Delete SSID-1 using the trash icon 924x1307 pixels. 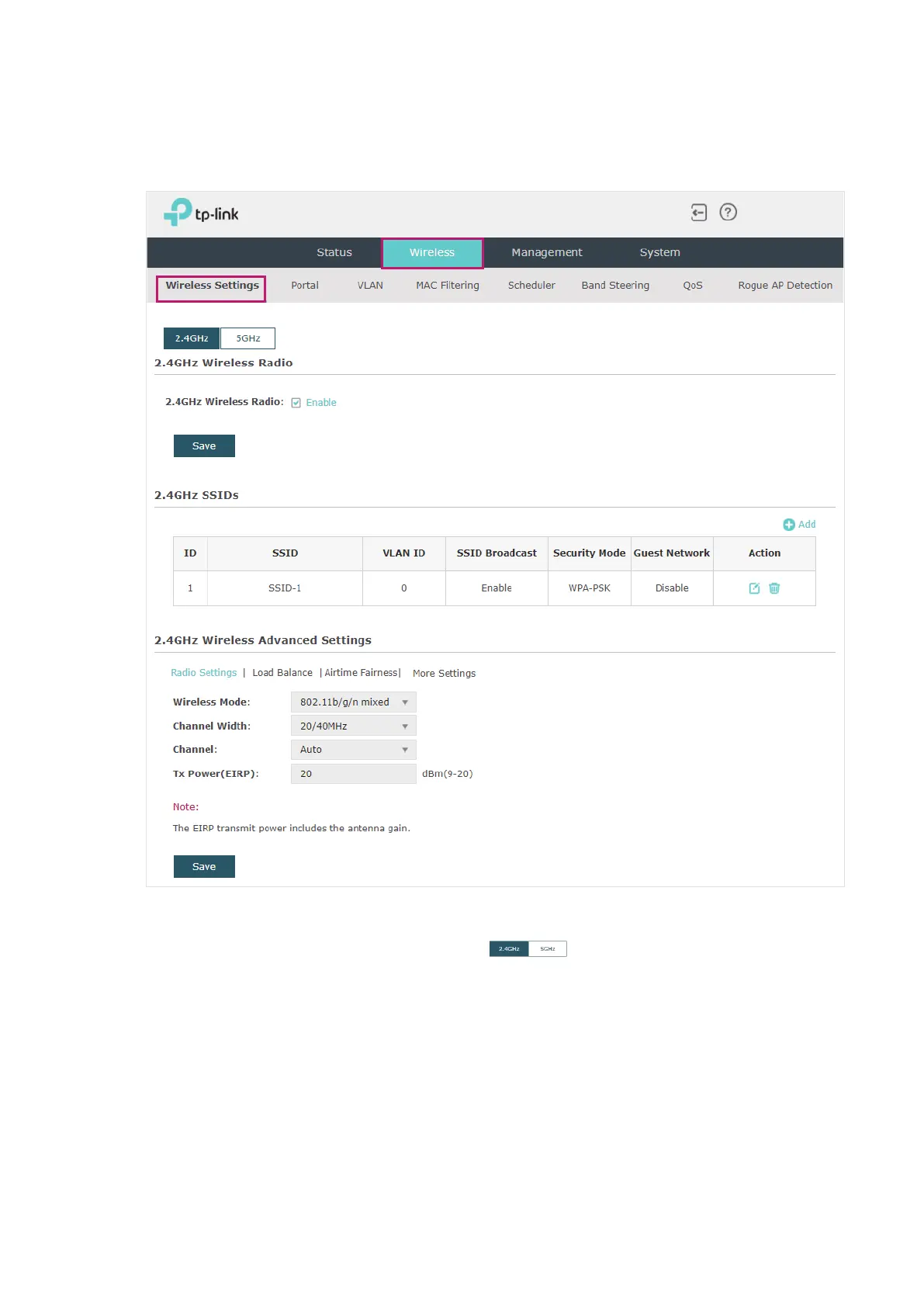tap(774, 588)
